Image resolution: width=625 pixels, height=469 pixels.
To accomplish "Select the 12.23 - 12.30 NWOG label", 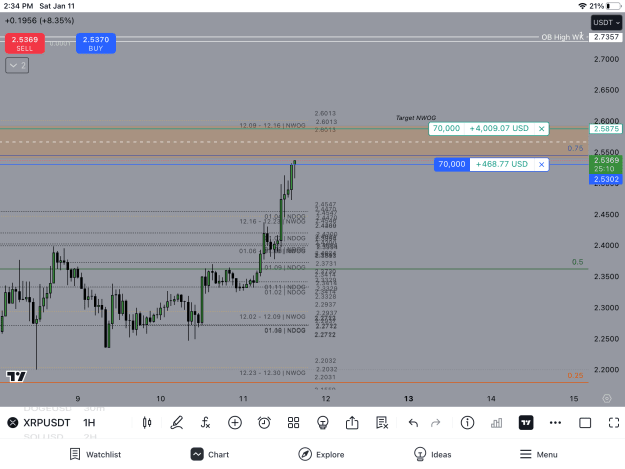I will coord(272,373).
